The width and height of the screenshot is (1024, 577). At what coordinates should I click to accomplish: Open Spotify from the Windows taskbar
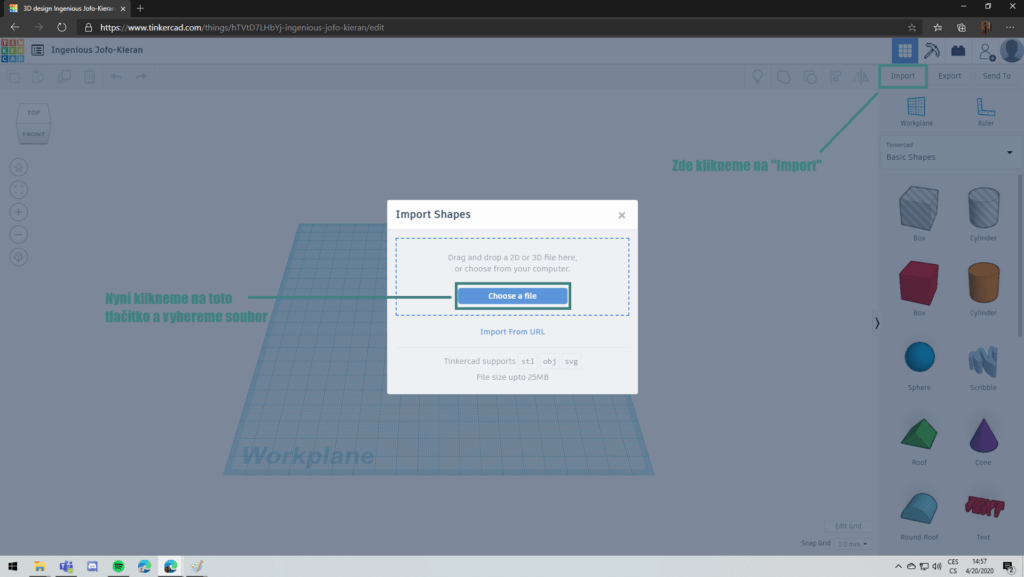click(x=118, y=566)
